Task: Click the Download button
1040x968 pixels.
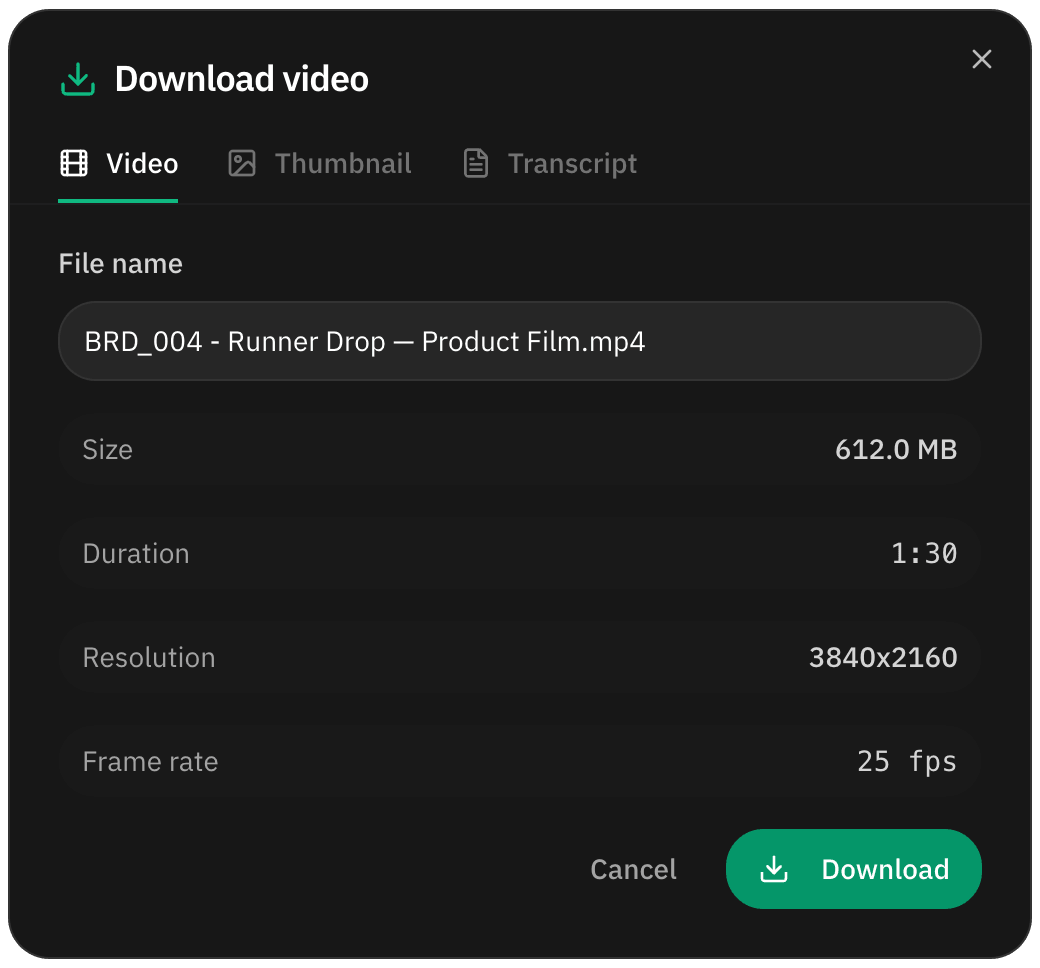Action: [x=854, y=868]
